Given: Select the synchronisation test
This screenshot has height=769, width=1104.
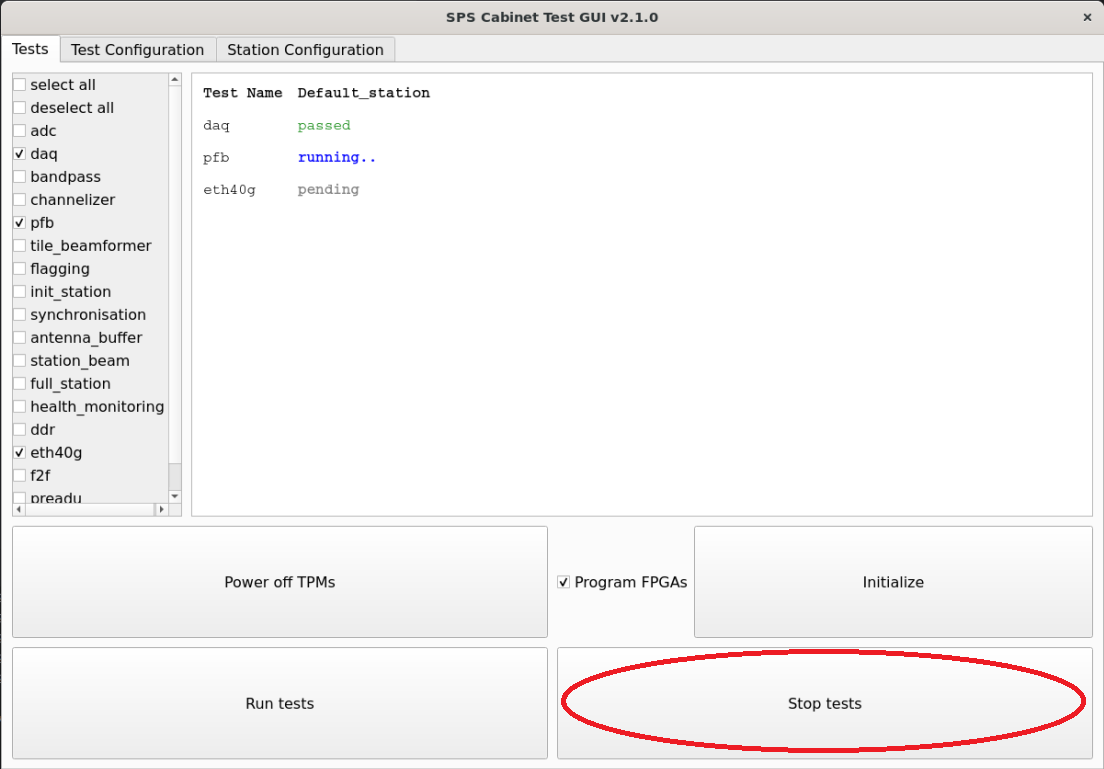Looking at the screenshot, I should (19, 314).
